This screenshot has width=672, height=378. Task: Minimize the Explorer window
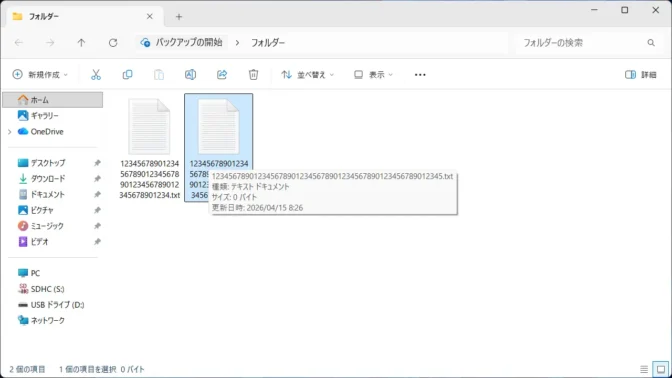594,10
